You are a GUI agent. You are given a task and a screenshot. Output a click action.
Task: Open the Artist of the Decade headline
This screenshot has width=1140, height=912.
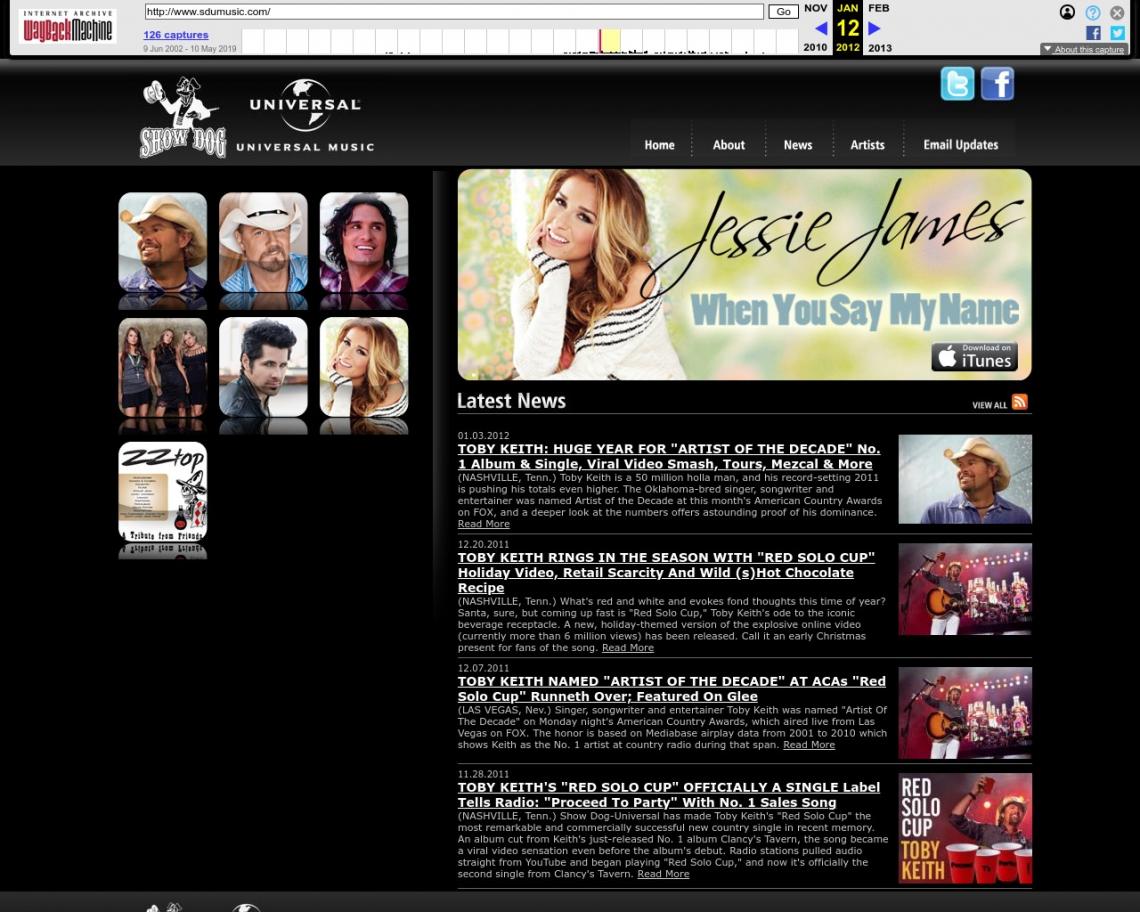point(669,456)
